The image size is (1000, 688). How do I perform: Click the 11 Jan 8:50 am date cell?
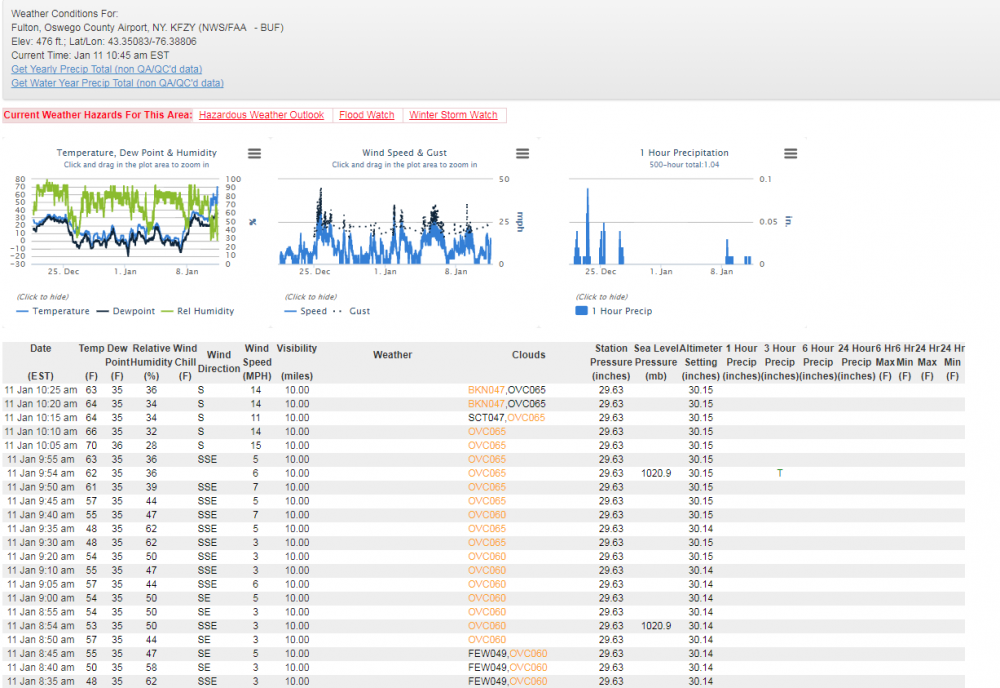point(41,640)
